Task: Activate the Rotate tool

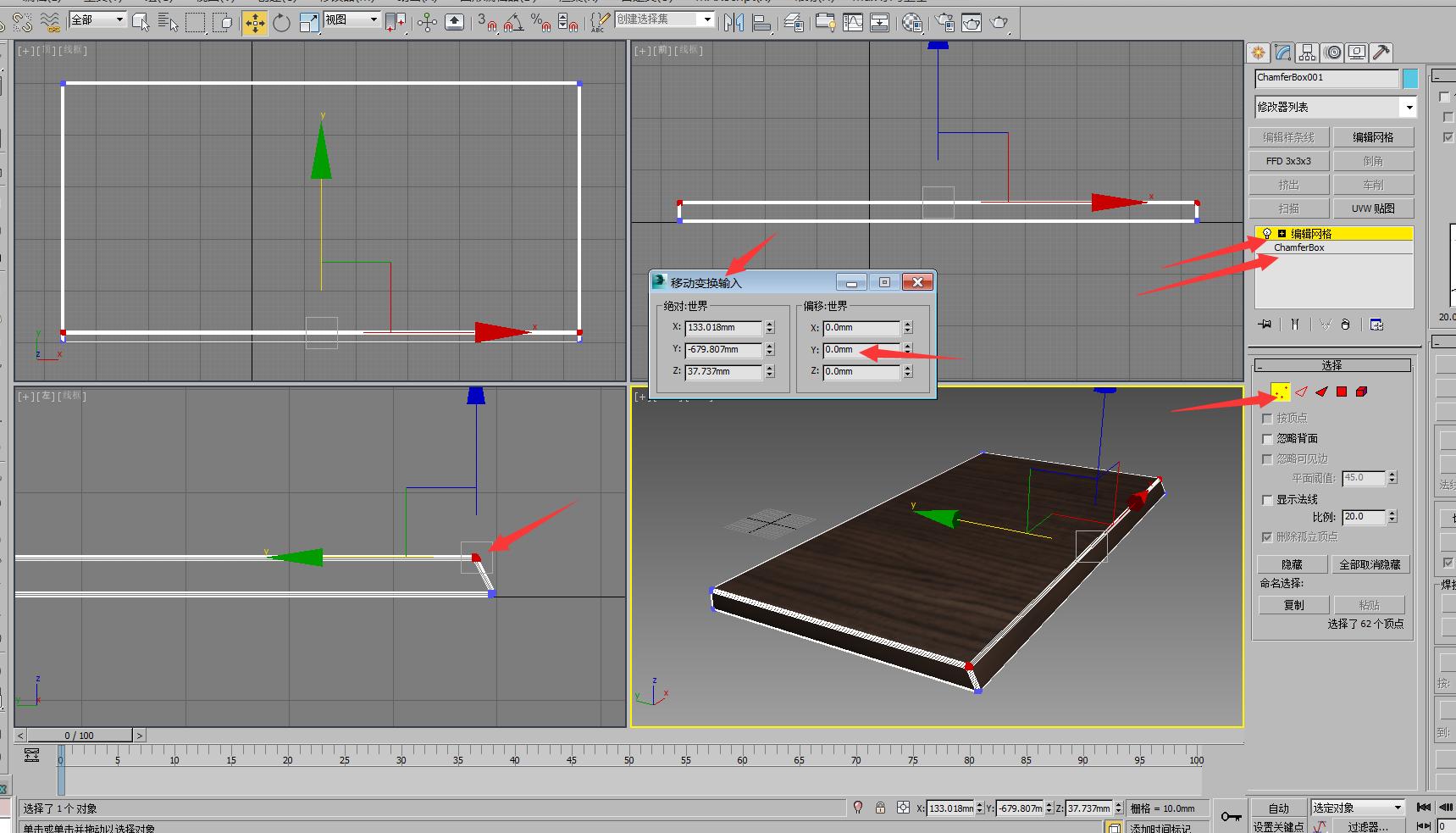Action: (x=282, y=23)
